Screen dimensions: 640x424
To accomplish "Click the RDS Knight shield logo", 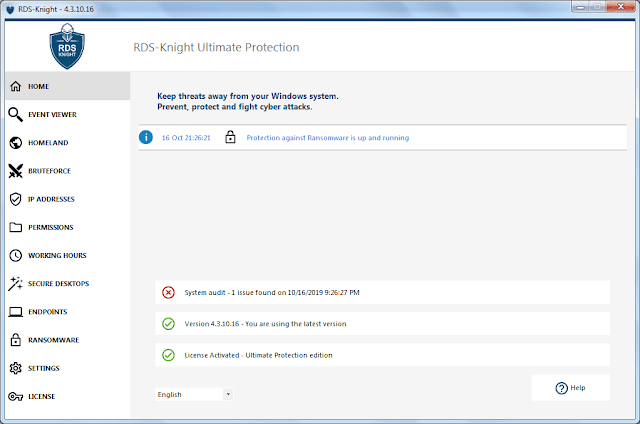I will (67, 46).
